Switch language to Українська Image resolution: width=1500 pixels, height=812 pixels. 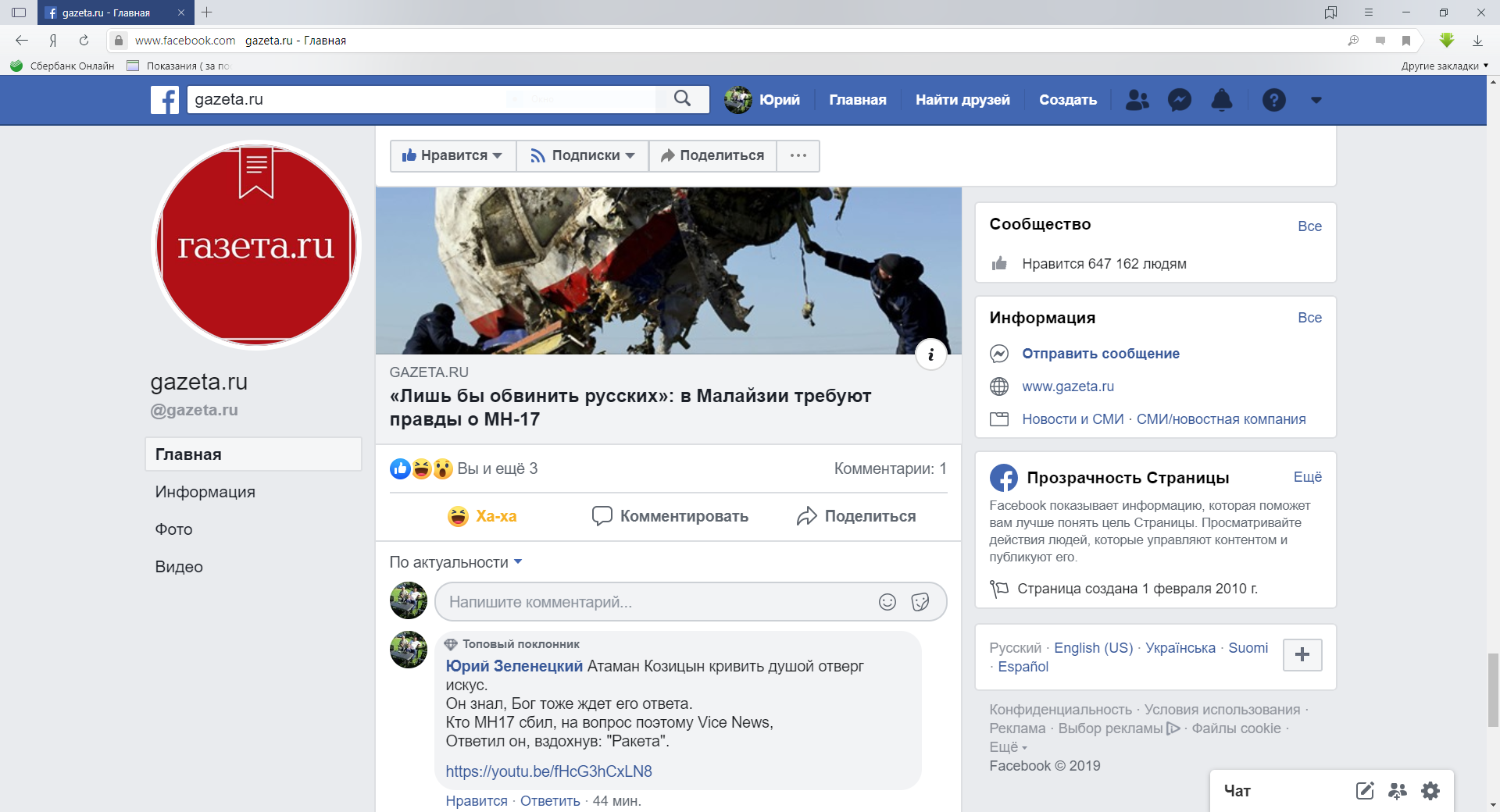(x=1180, y=648)
